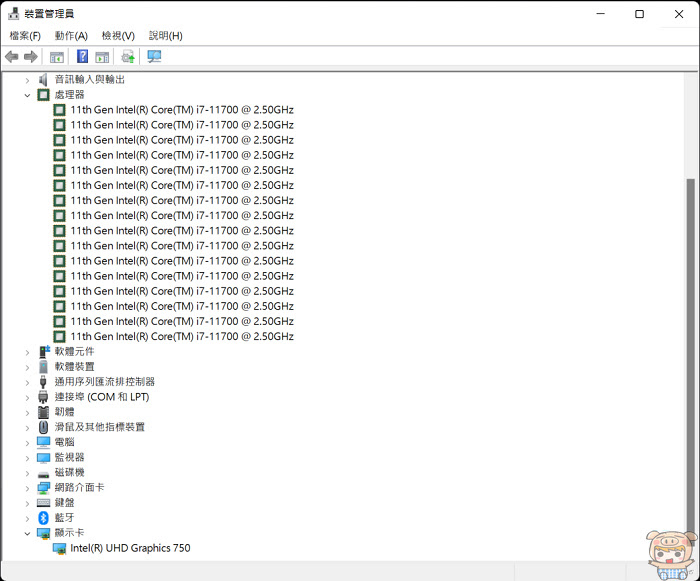Click the 鍵盤 keyboard icon
This screenshot has width=700, height=581.
pos(43,503)
